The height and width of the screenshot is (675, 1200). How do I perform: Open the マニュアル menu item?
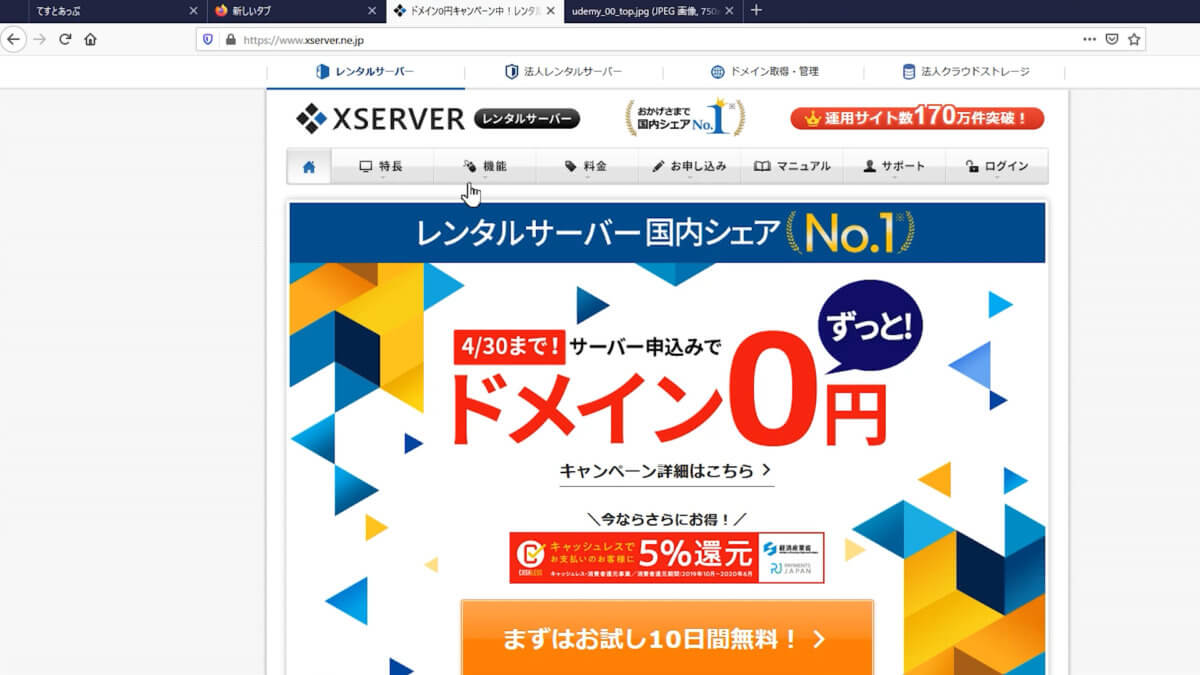coord(792,167)
